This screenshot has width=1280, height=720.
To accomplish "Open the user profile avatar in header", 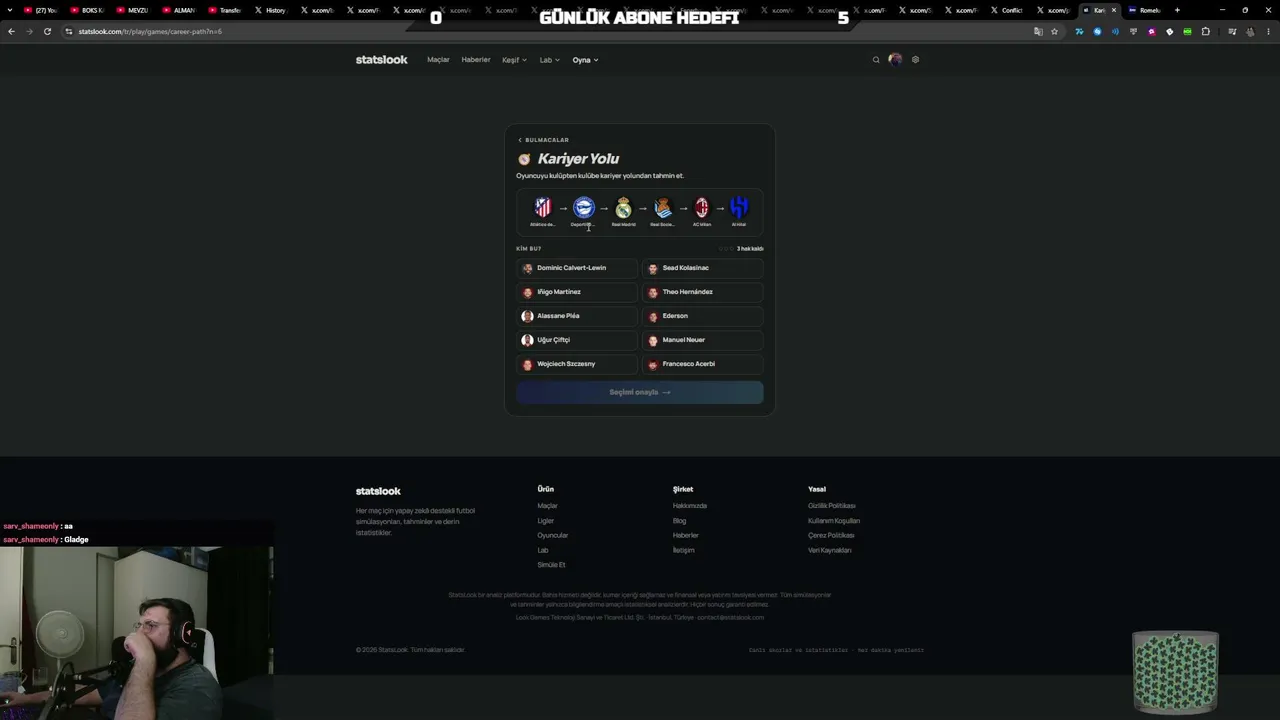I will pos(895,60).
